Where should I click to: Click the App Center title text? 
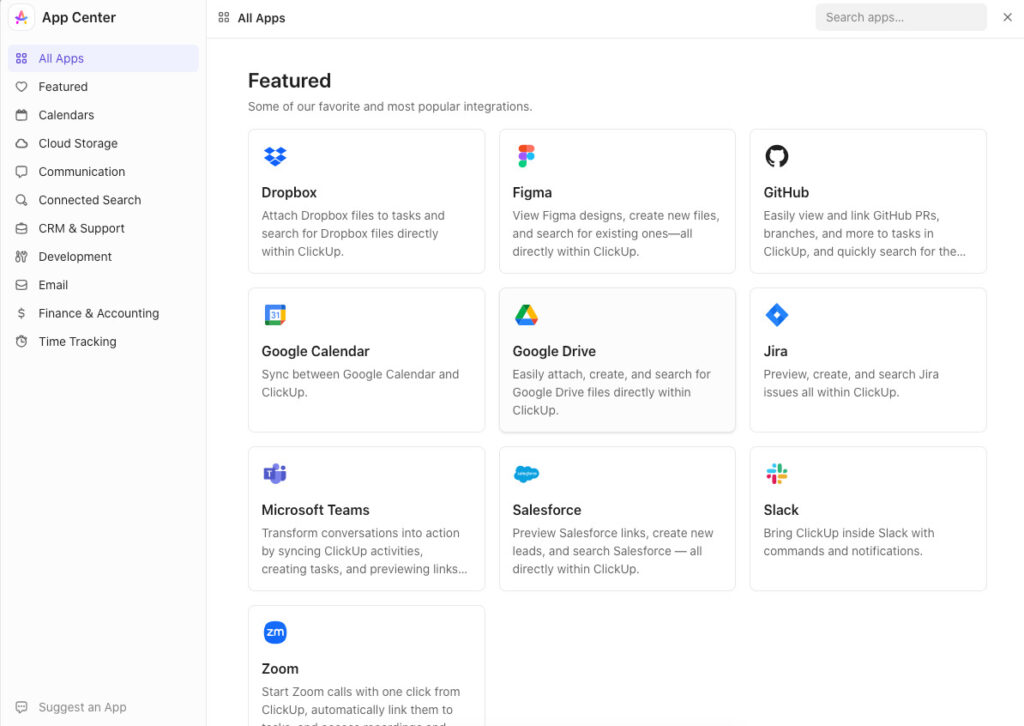tap(79, 18)
